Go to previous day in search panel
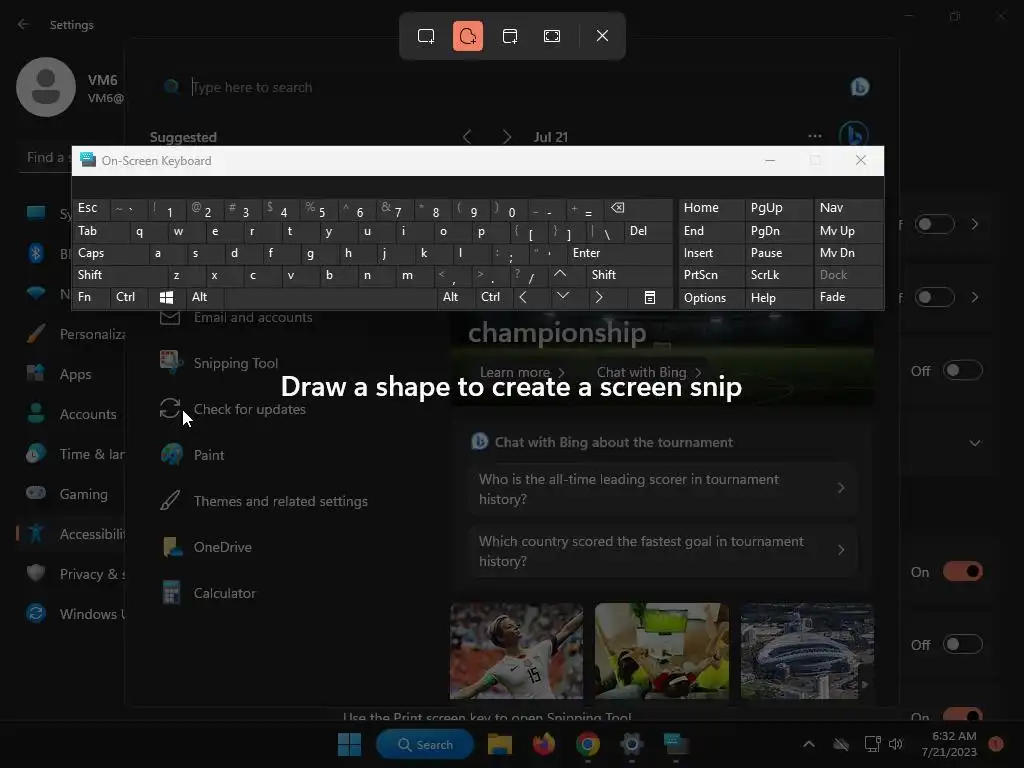1024x768 pixels. tap(467, 137)
